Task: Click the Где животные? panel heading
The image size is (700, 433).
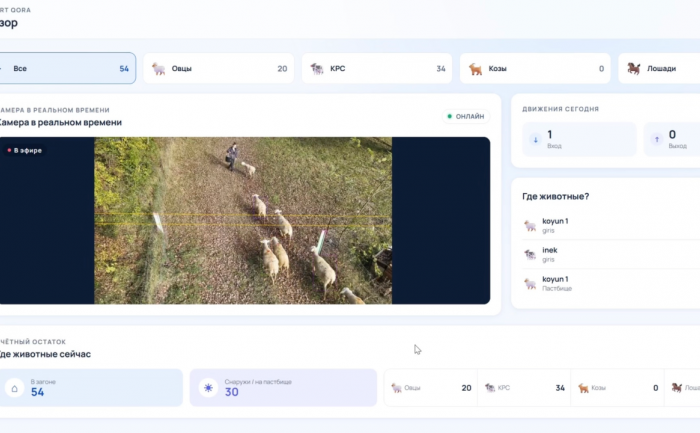Action: [555, 196]
